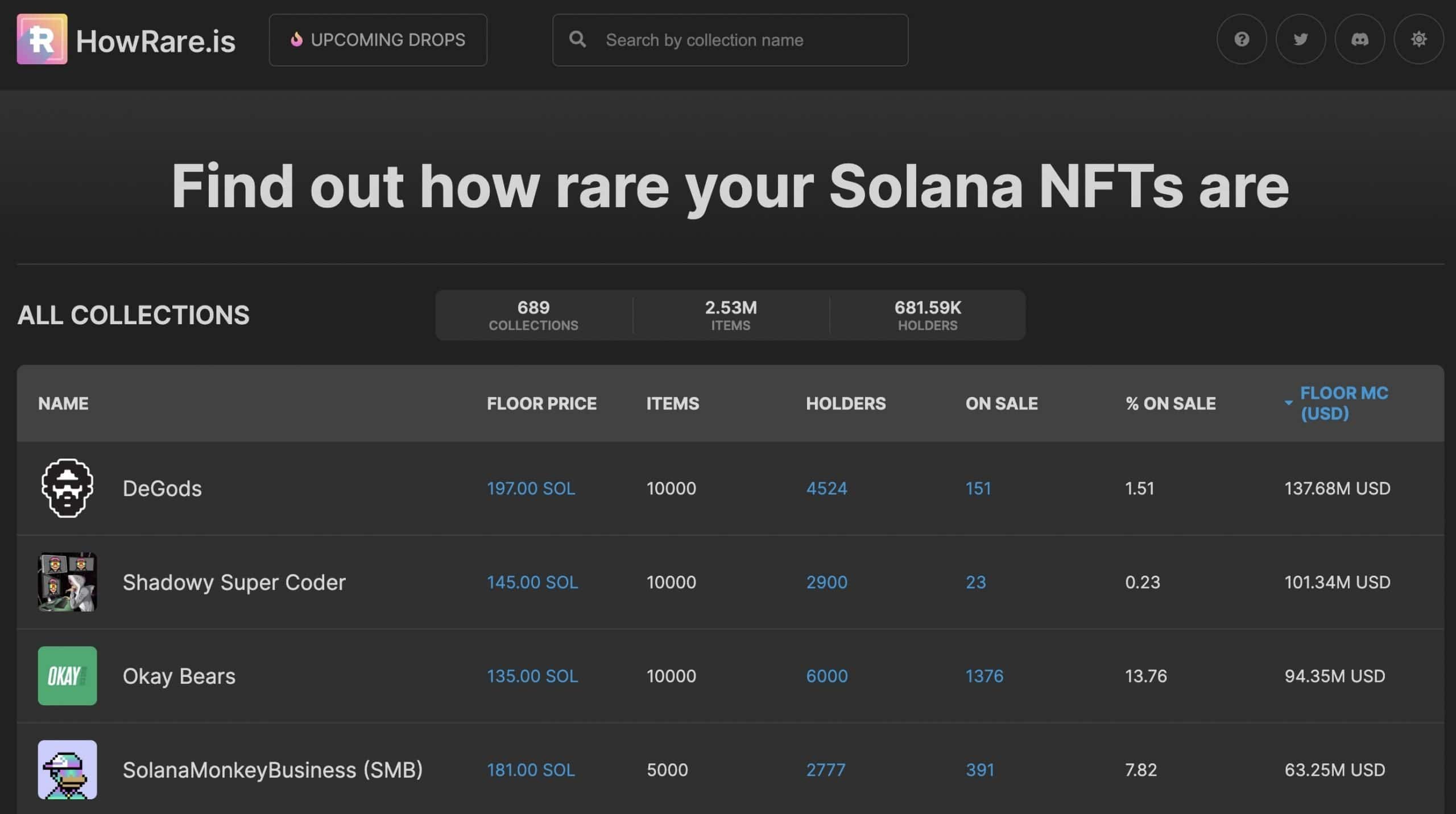Open the Discord server icon

[x=1360, y=39]
